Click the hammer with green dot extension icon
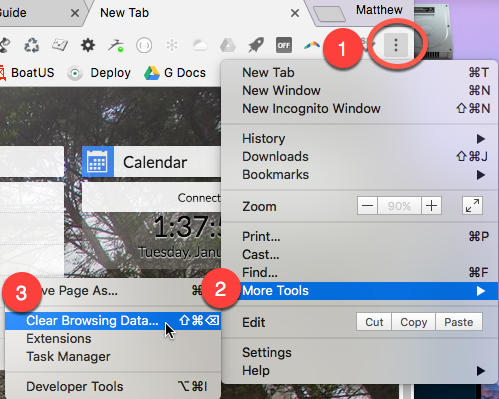499x399 pixels. click(x=116, y=45)
